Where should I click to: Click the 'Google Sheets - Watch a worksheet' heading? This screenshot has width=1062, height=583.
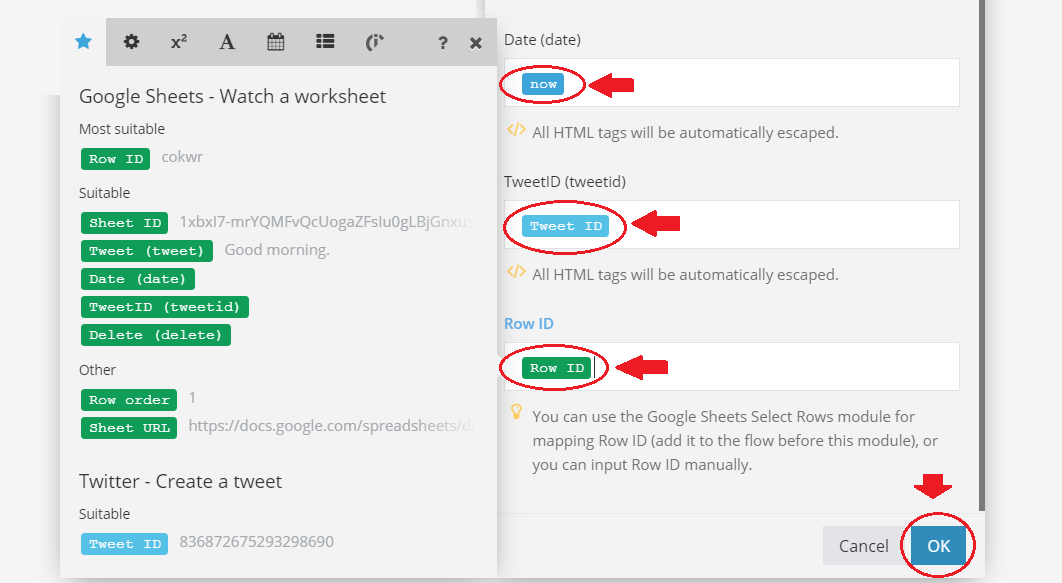click(232, 96)
